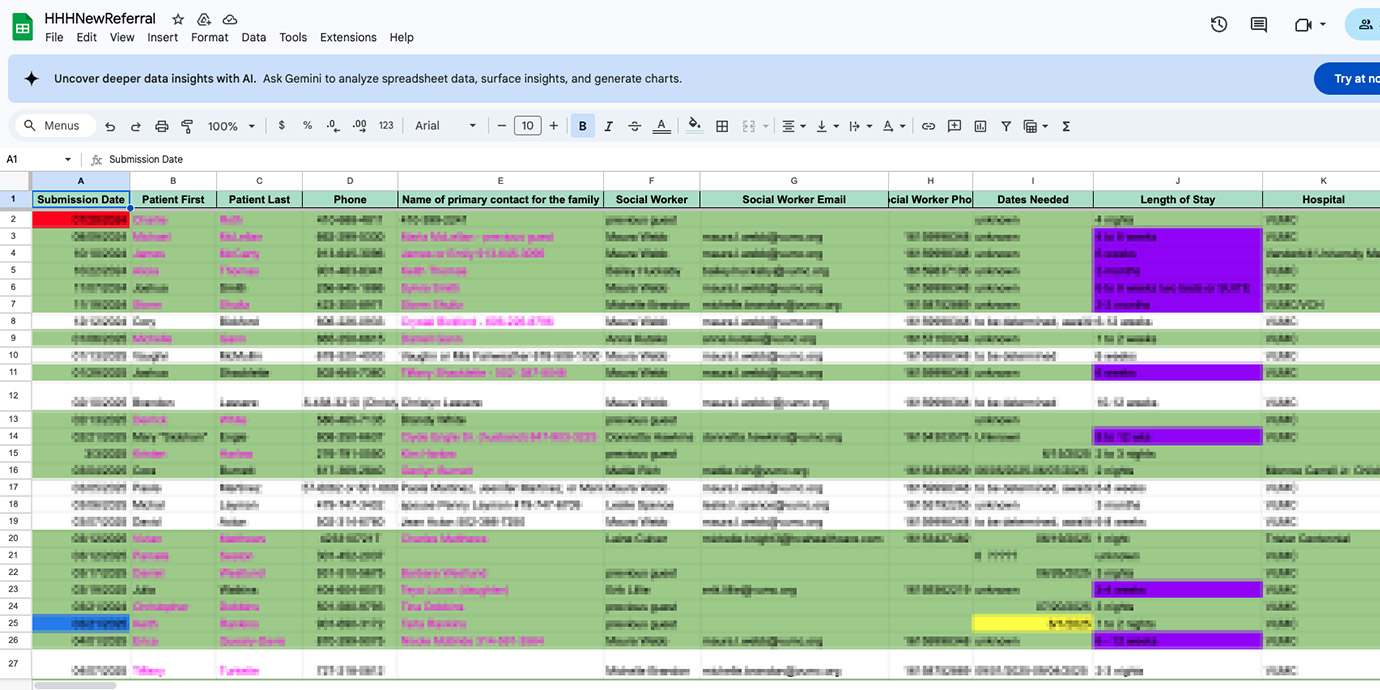The image size is (1380, 690).
Task: Format as percent
Action: click(x=307, y=126)
